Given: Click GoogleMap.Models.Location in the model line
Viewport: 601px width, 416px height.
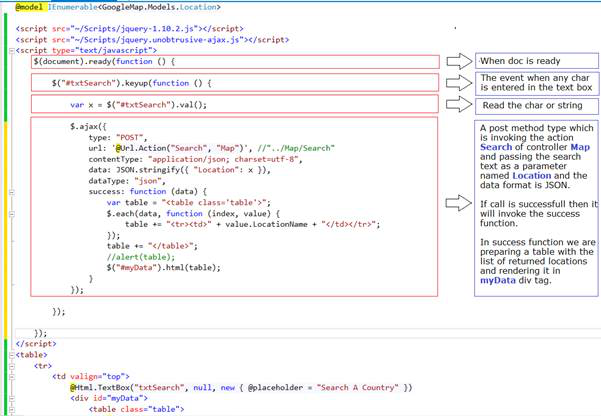Looking at the screenshot, I should (x=159, y=7).
